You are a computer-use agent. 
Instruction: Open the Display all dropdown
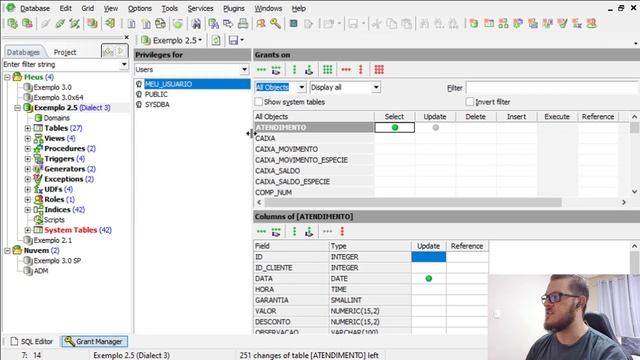point(376,87)
